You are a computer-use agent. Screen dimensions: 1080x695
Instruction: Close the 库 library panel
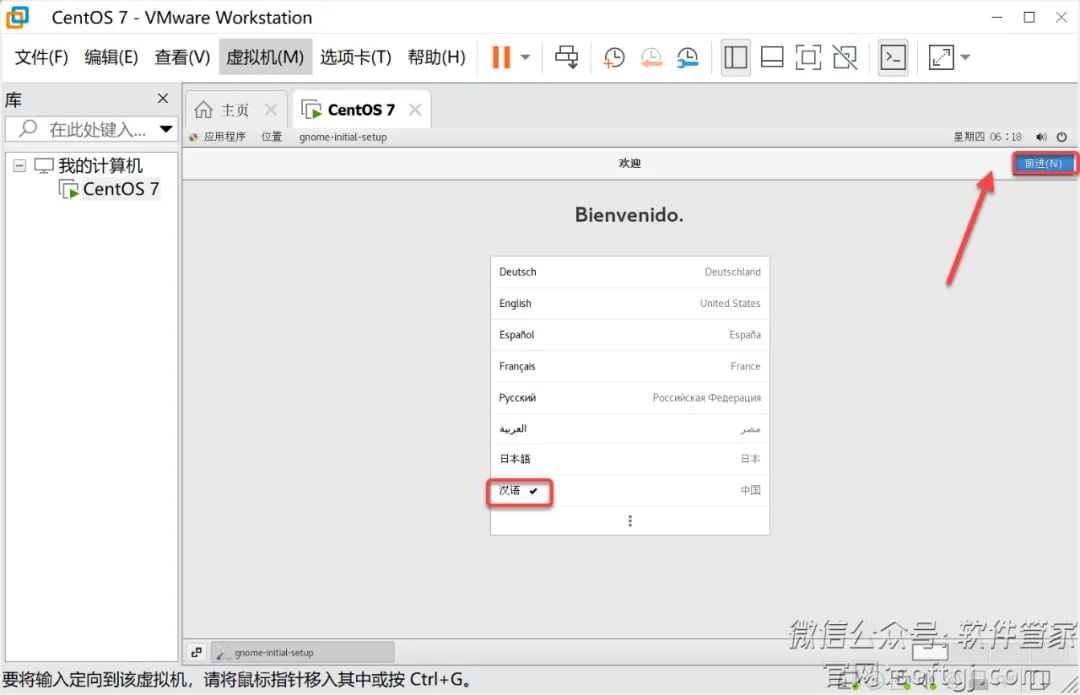point(163,98)
